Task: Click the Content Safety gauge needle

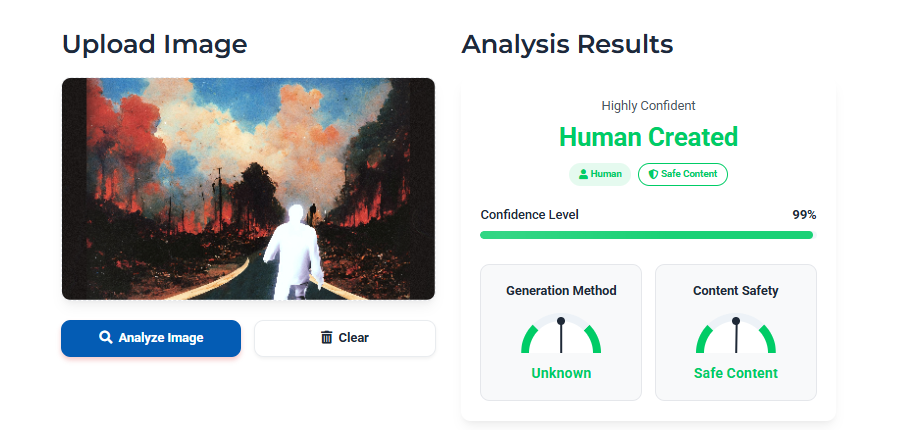Action: (x=736, y=336)
